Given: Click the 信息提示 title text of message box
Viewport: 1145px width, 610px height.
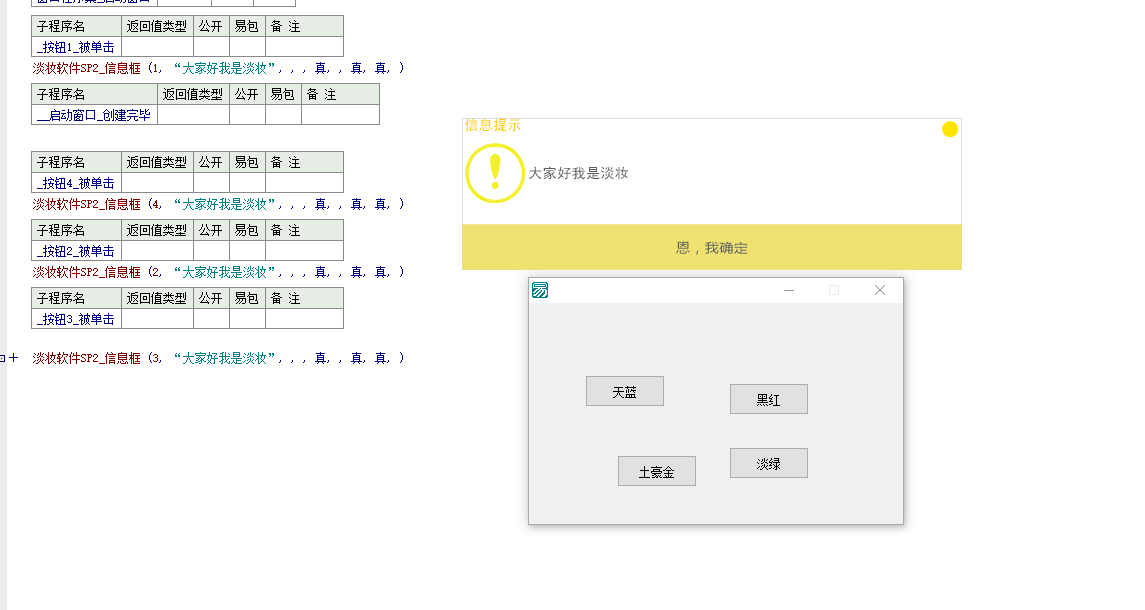Looking at the screenshot, I should [492, 126].
